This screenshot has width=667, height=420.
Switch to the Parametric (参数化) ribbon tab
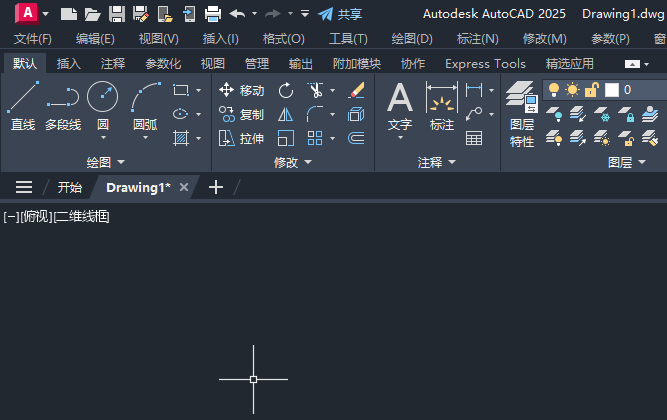coord(163,64)
